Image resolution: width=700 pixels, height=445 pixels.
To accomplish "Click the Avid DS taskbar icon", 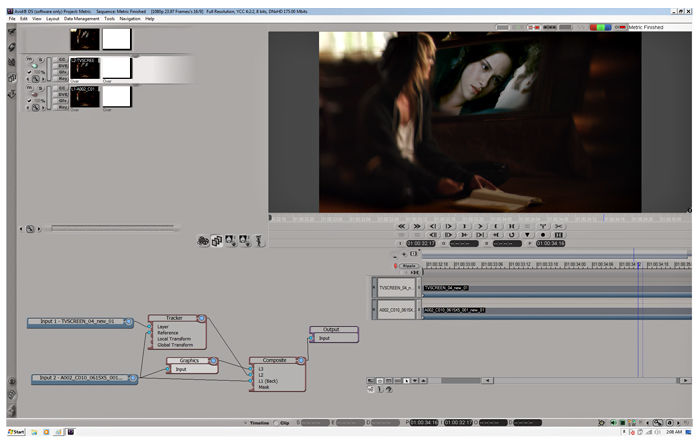I will coord(71,432).
